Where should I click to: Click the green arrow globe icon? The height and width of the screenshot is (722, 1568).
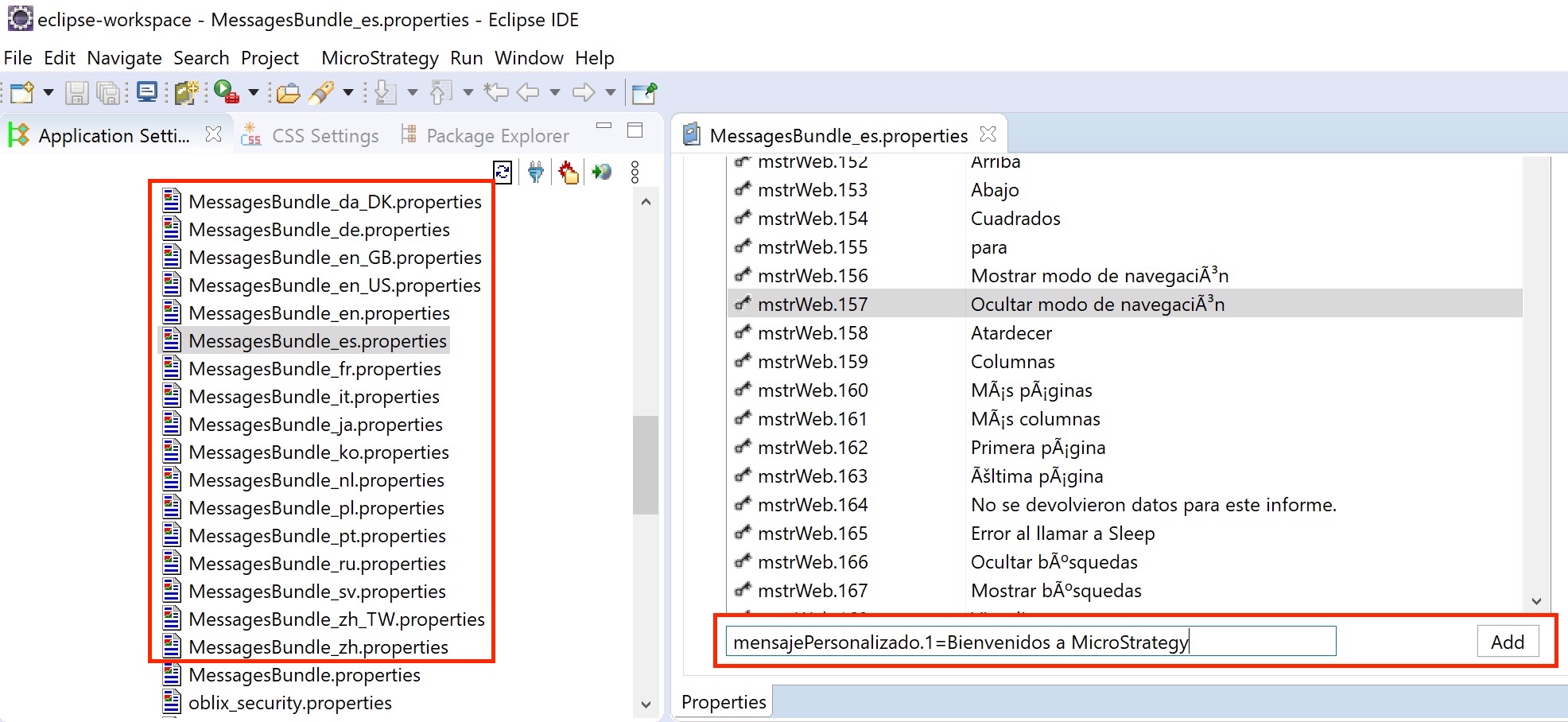(602, 171)
